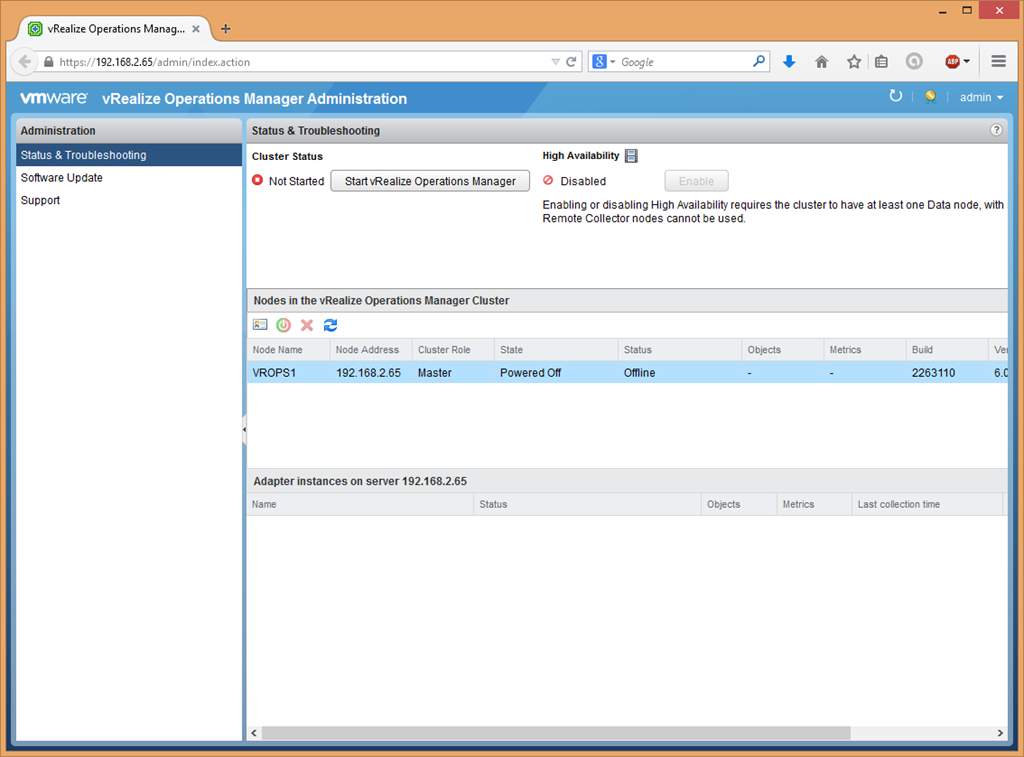Open the help question mark icon

(996, 130)
